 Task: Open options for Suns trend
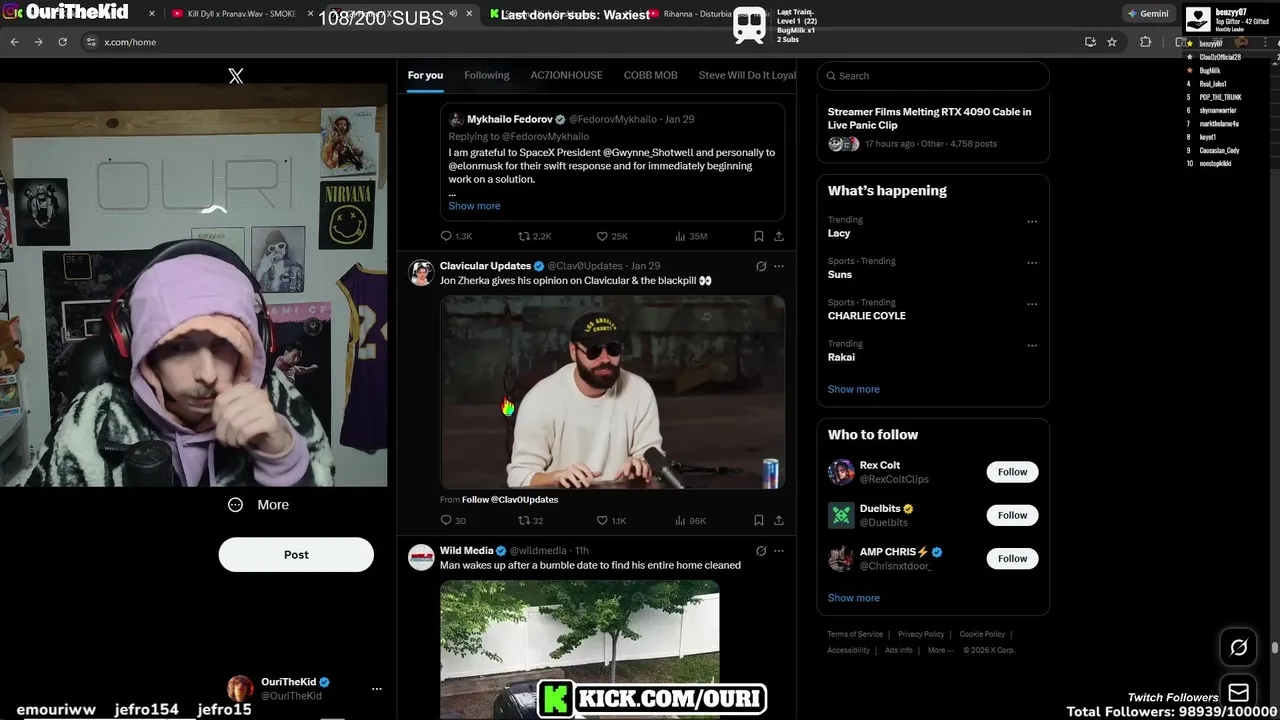pos(1032,263)
